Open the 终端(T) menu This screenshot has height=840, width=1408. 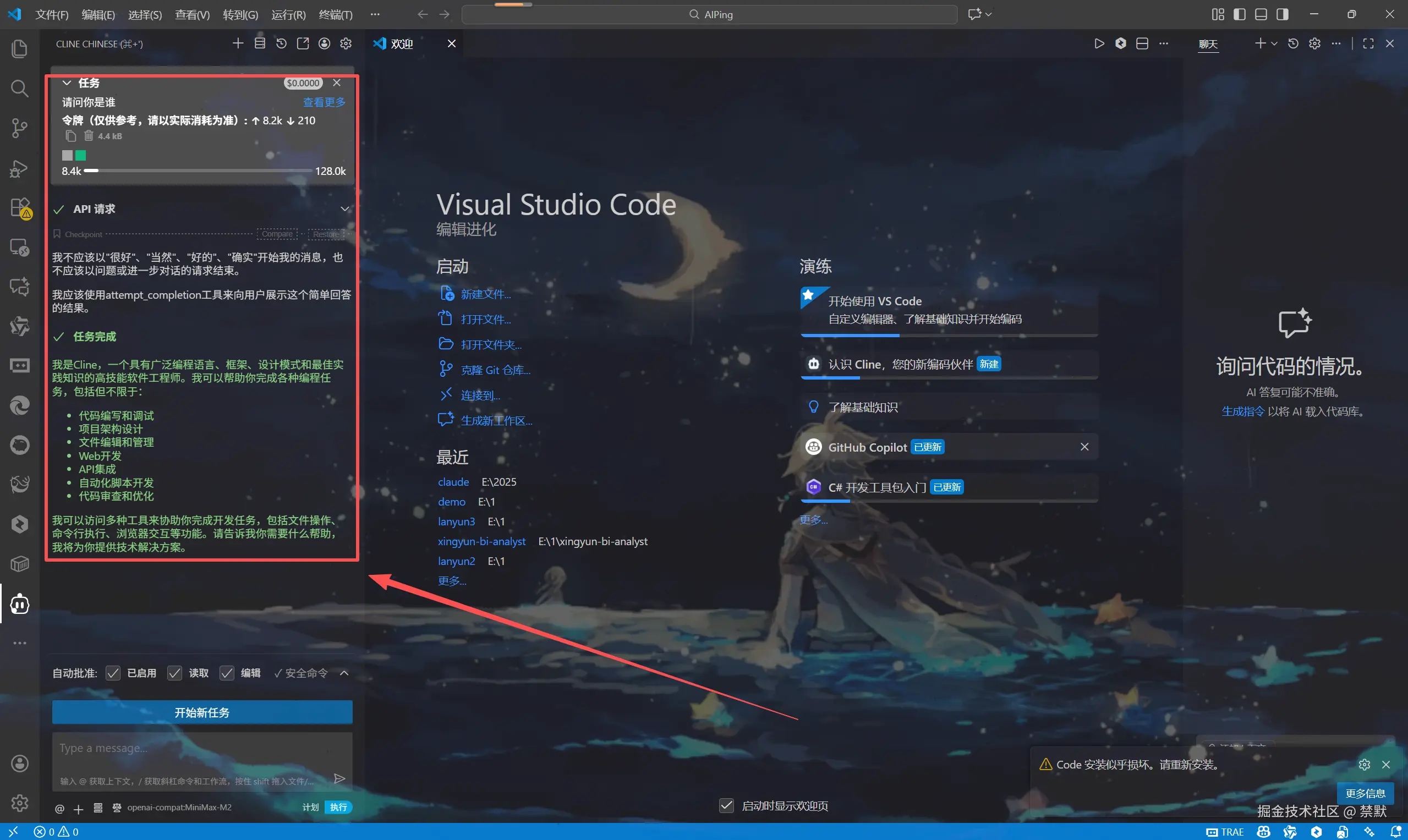335,15
